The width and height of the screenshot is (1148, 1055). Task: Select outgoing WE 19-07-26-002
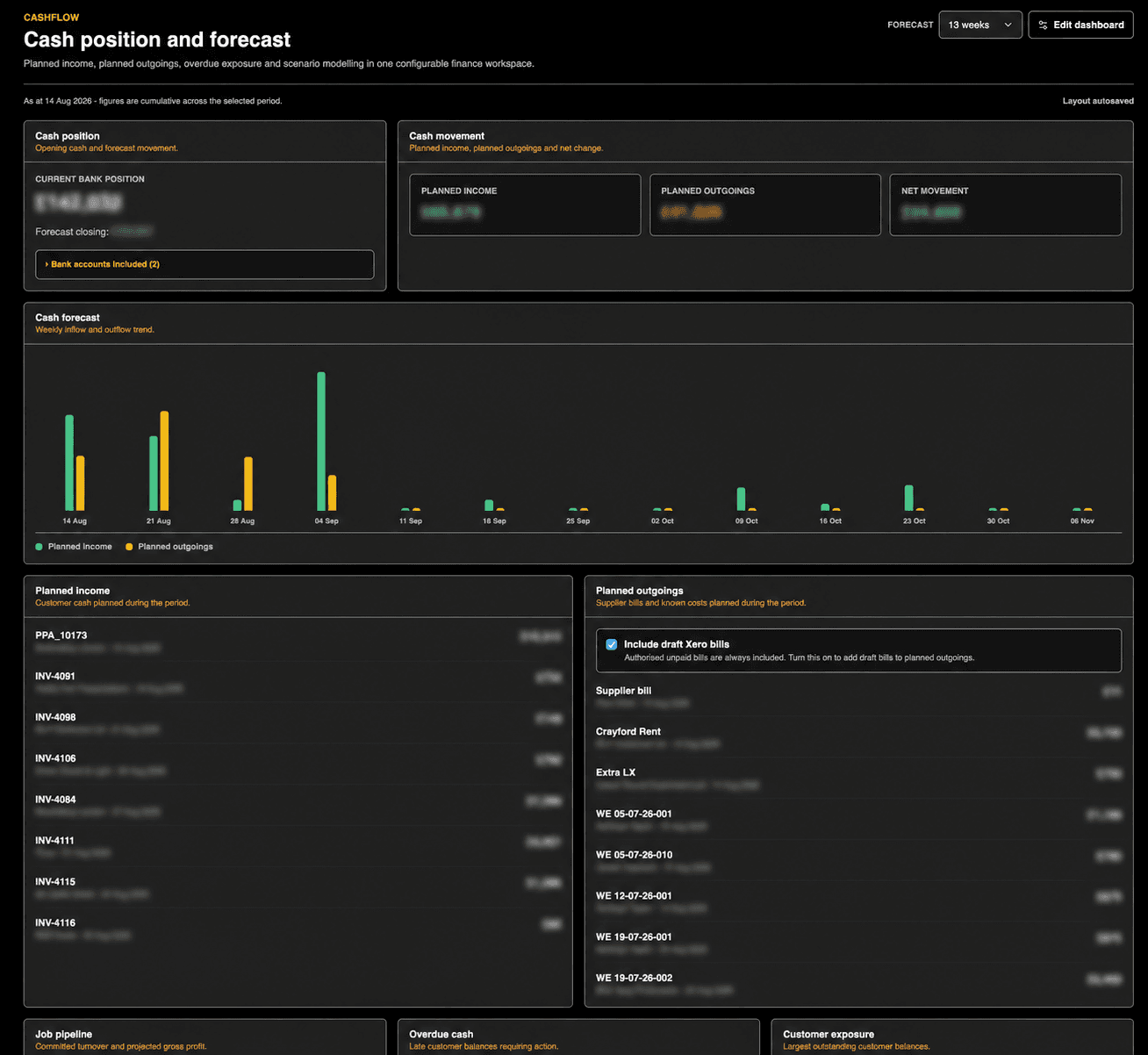click(x=858, y=984)
